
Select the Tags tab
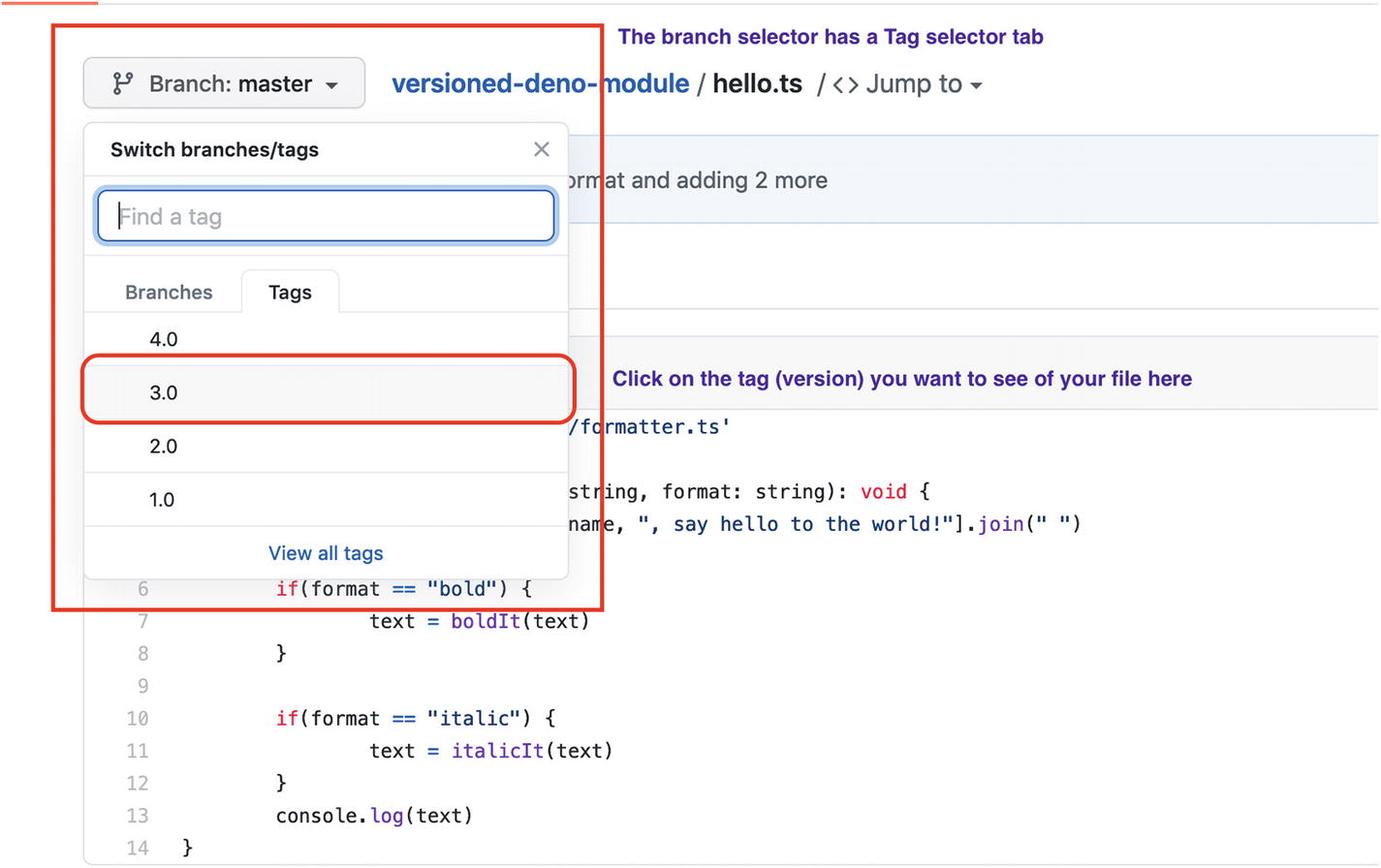[290, 293]
